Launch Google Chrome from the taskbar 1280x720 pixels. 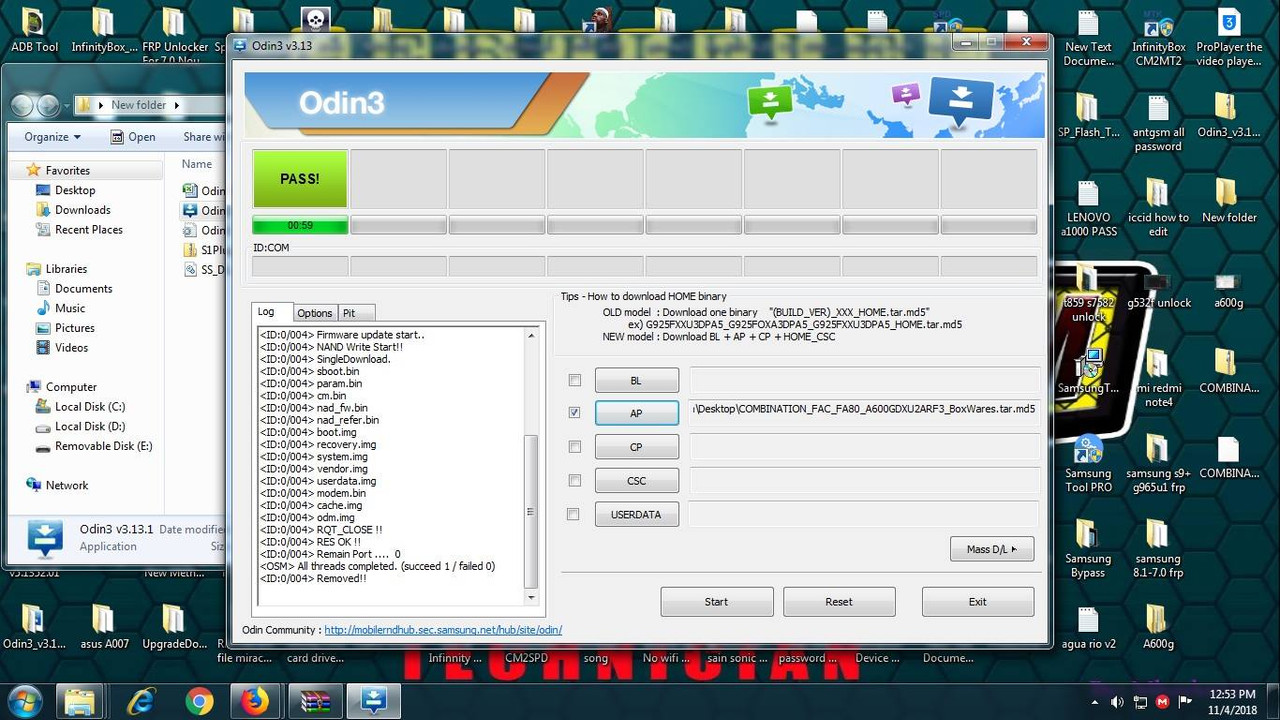[x=199, y=700]
